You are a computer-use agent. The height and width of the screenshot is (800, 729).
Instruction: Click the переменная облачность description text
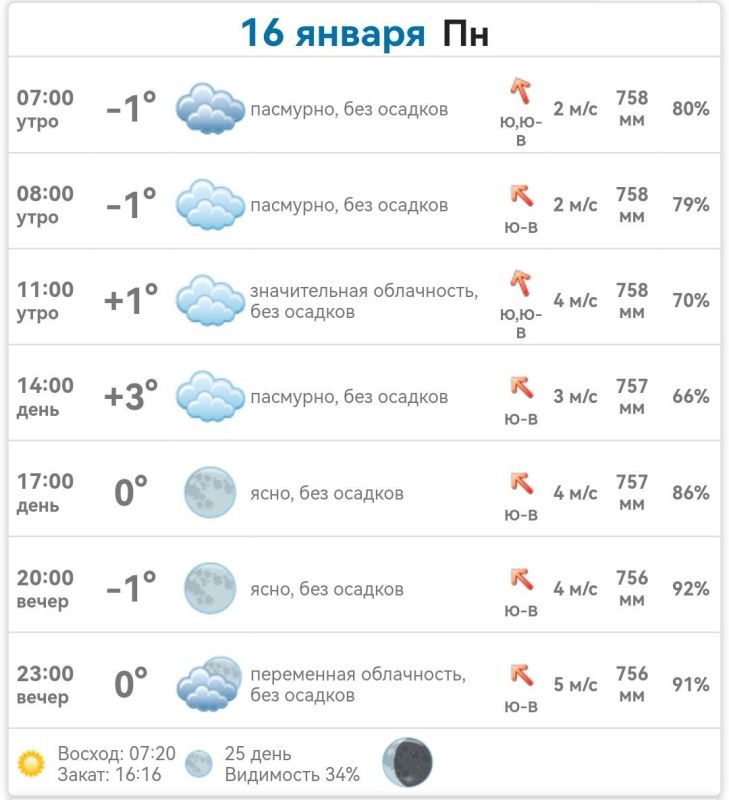pyautogui.click(x=358, y=674)
